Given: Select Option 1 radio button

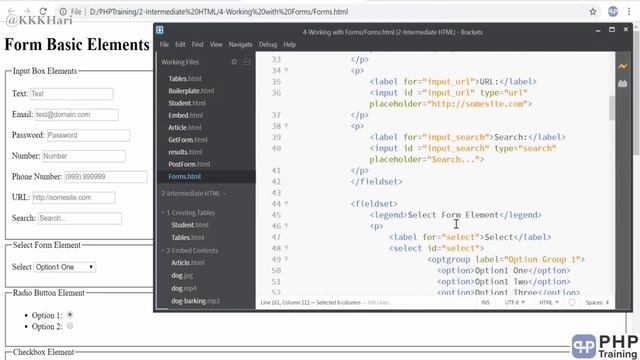Looking at the screenshot, I should (70, 315).
